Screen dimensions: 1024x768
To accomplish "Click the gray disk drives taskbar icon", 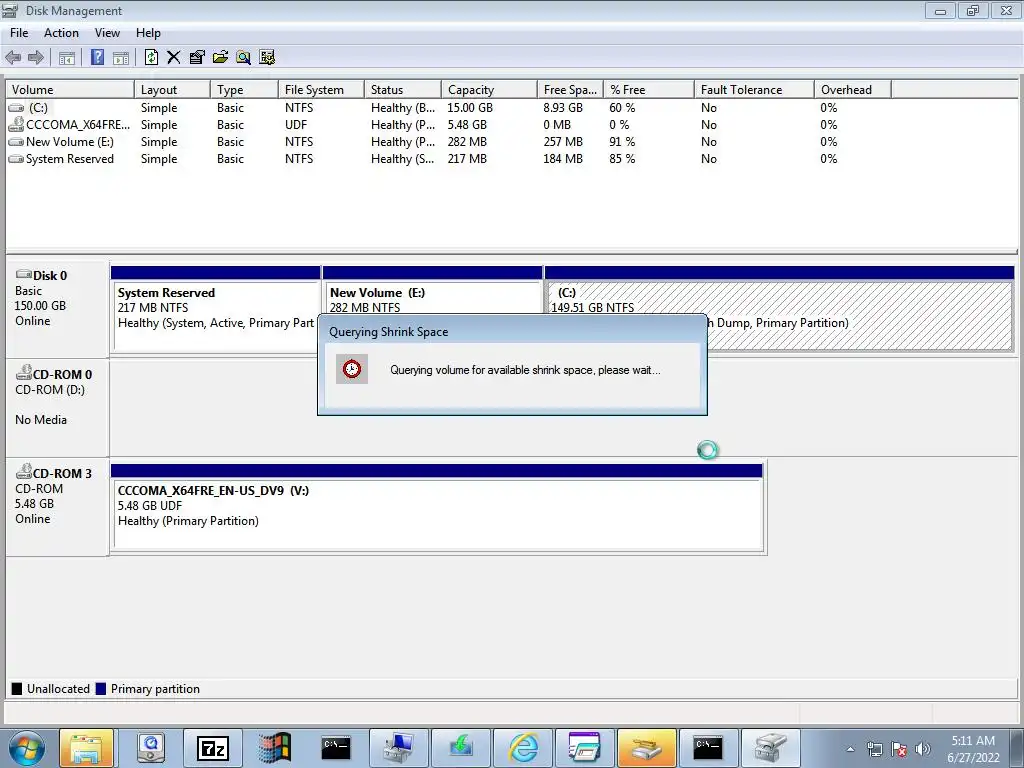I will [770, 748].
